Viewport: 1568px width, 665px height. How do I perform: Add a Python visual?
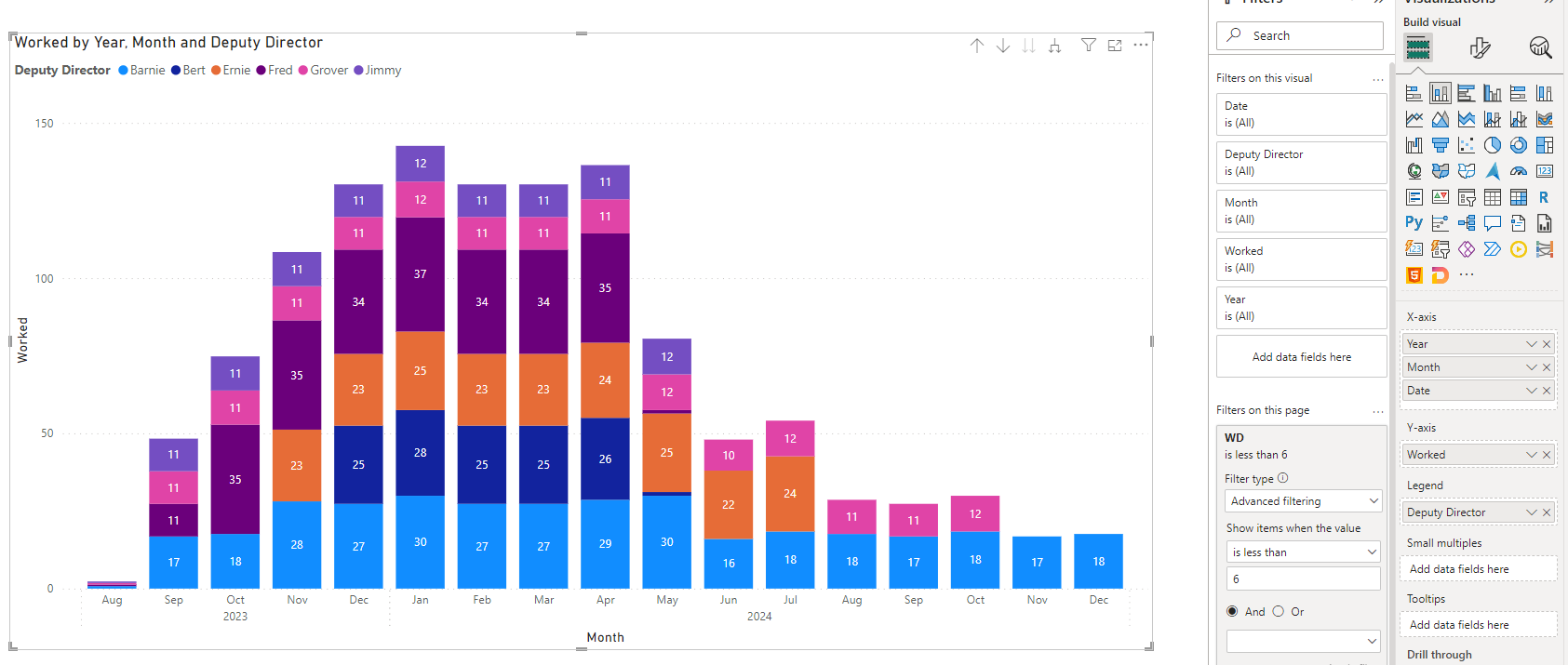1414,223
